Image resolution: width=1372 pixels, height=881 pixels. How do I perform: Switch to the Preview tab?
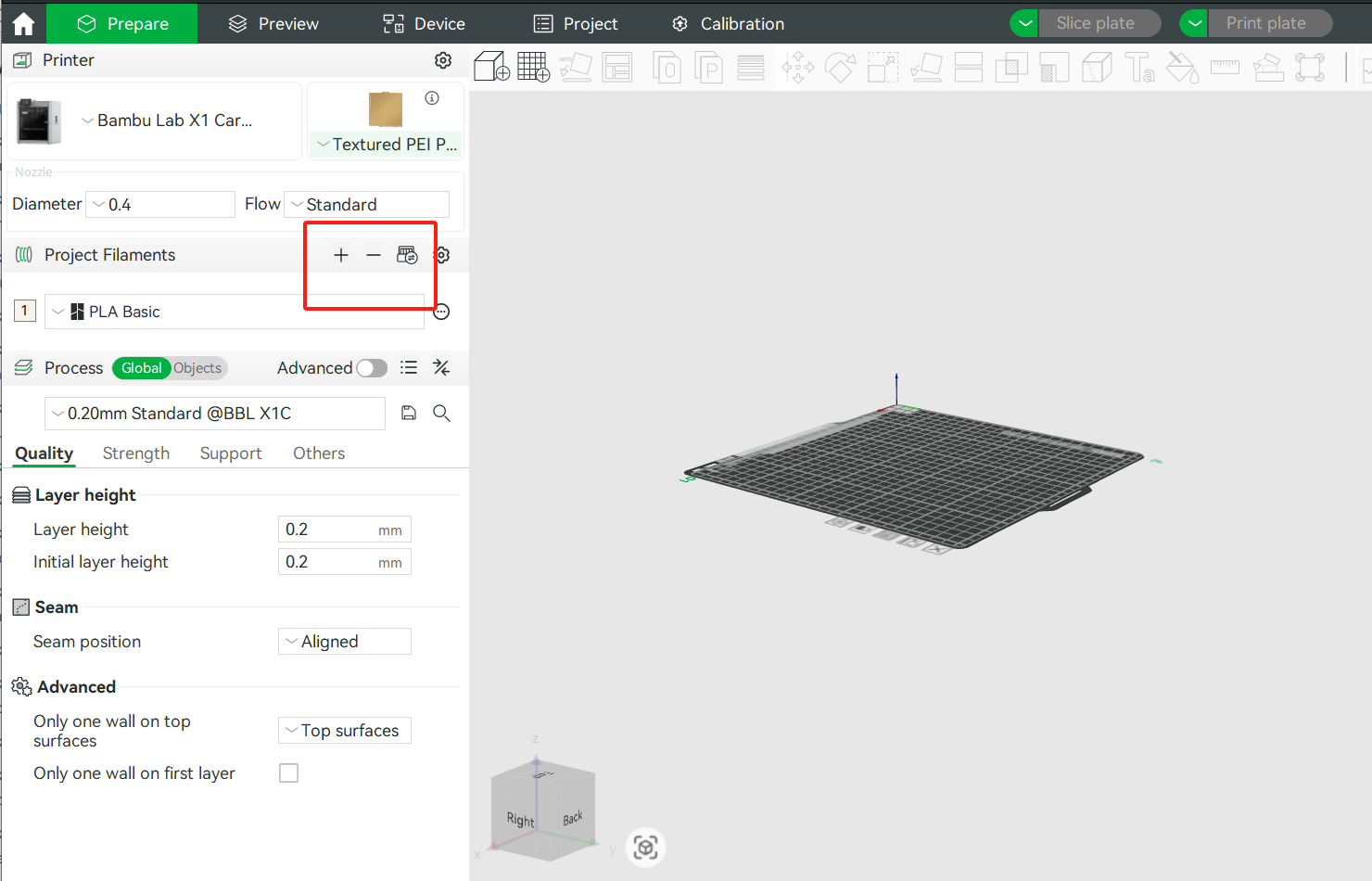[x=273, y=23]
